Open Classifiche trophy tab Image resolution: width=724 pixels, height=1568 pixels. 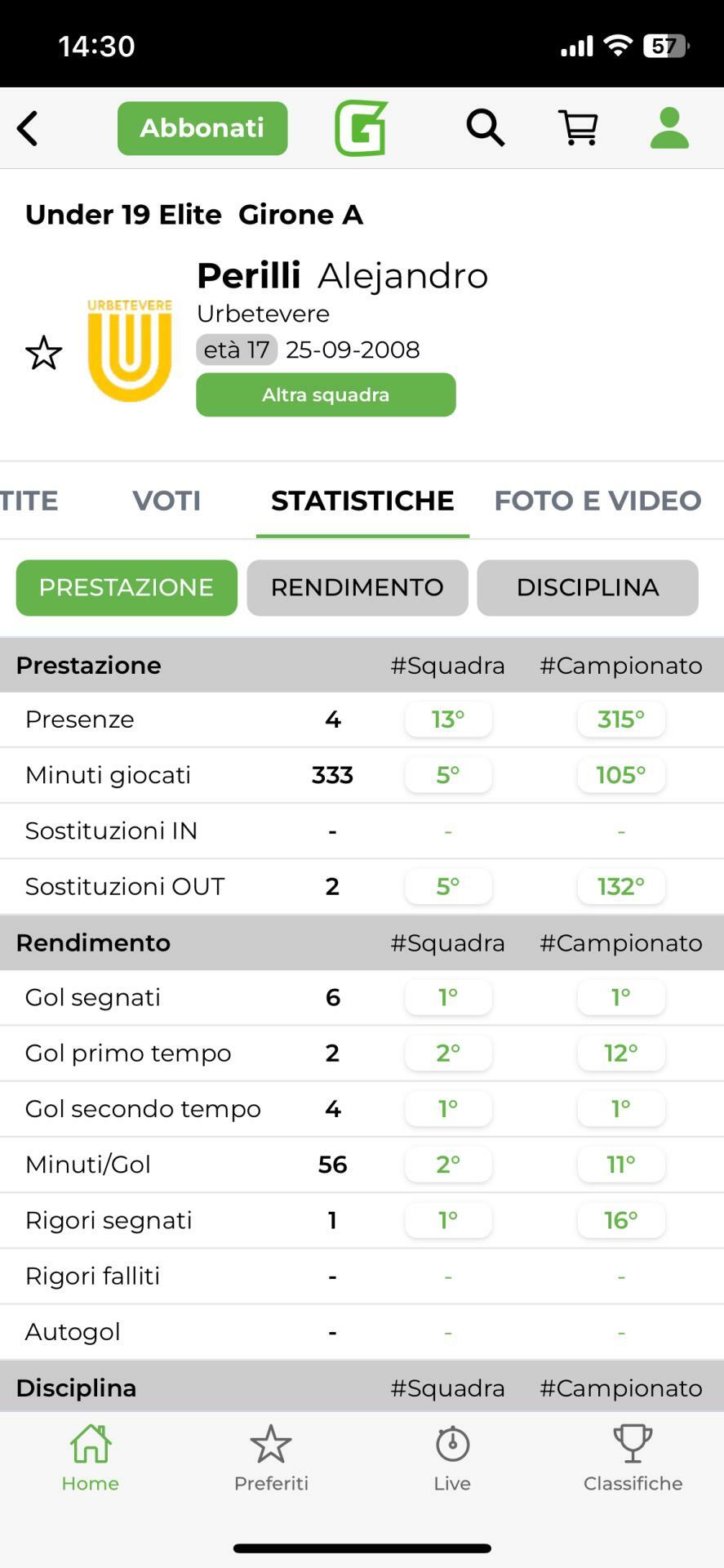point(633,1459)
